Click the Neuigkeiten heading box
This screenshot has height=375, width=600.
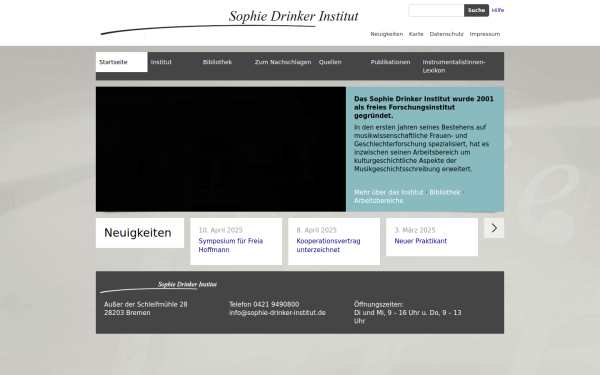pyautogui.click(x=140, y=233)
